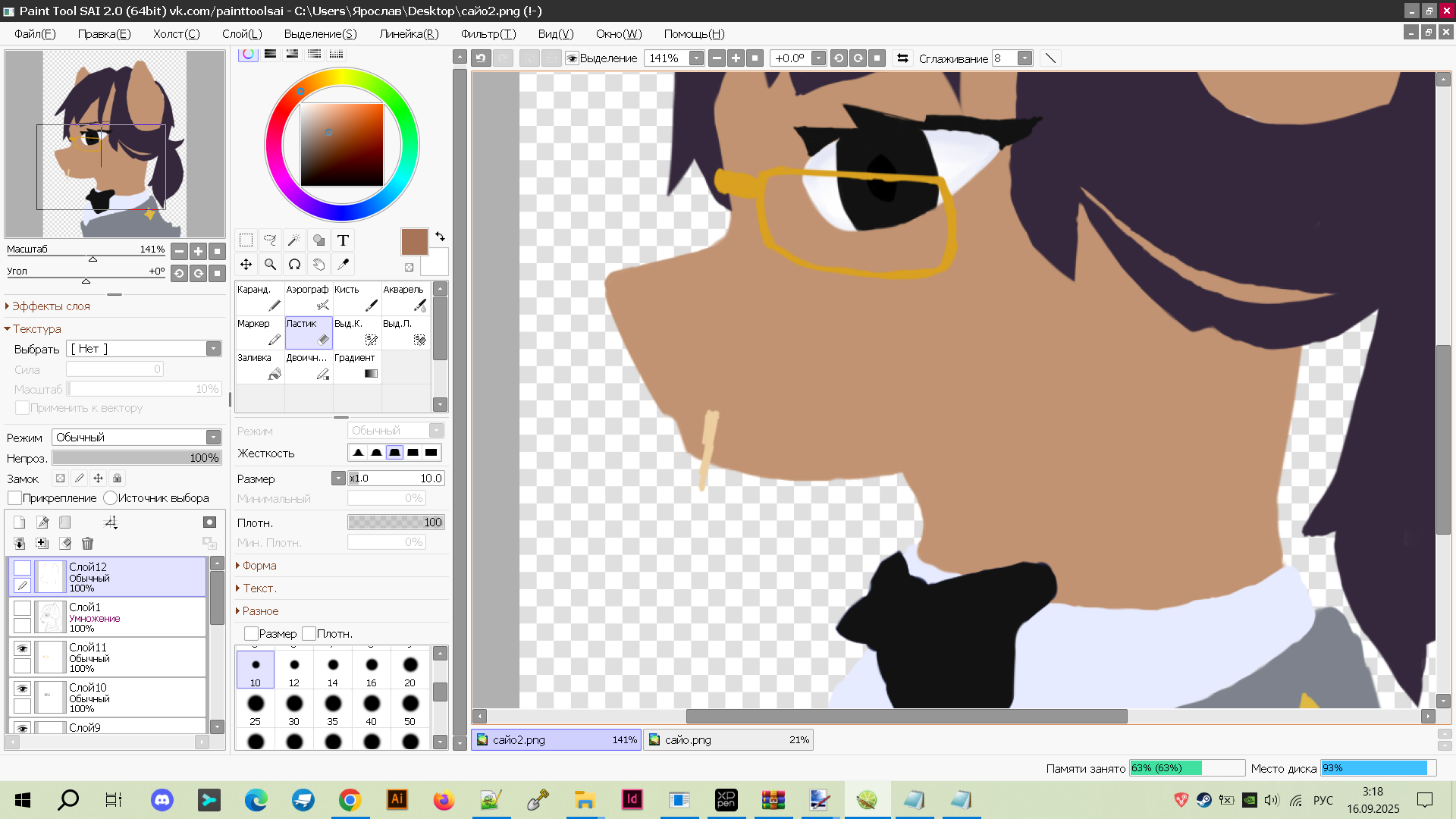Screen dimensions: 1456x819
Task: Expand the Эффекты слоя section
Action: [x=50, y=306]
